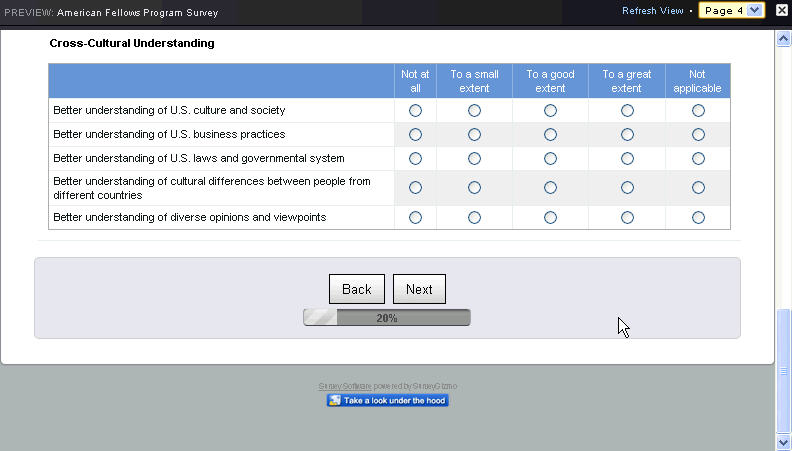Image resolution: width=792 pixels, height=451 pixels.
Task: Select 'To a good extent' for diverse opinions and viewpoints
Action: [551, 218]
